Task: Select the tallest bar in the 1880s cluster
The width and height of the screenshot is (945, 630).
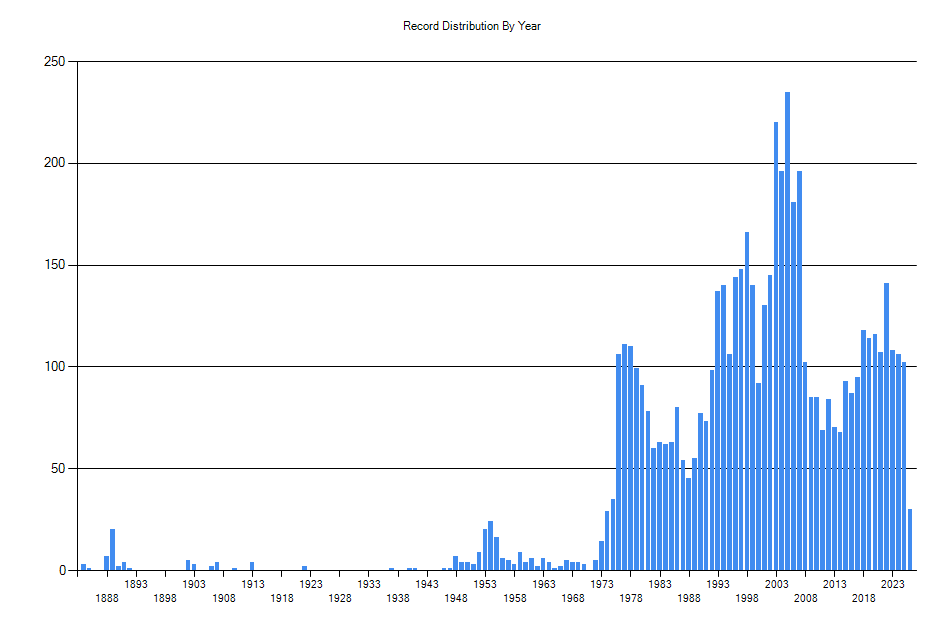Action: tap(112, 550)
